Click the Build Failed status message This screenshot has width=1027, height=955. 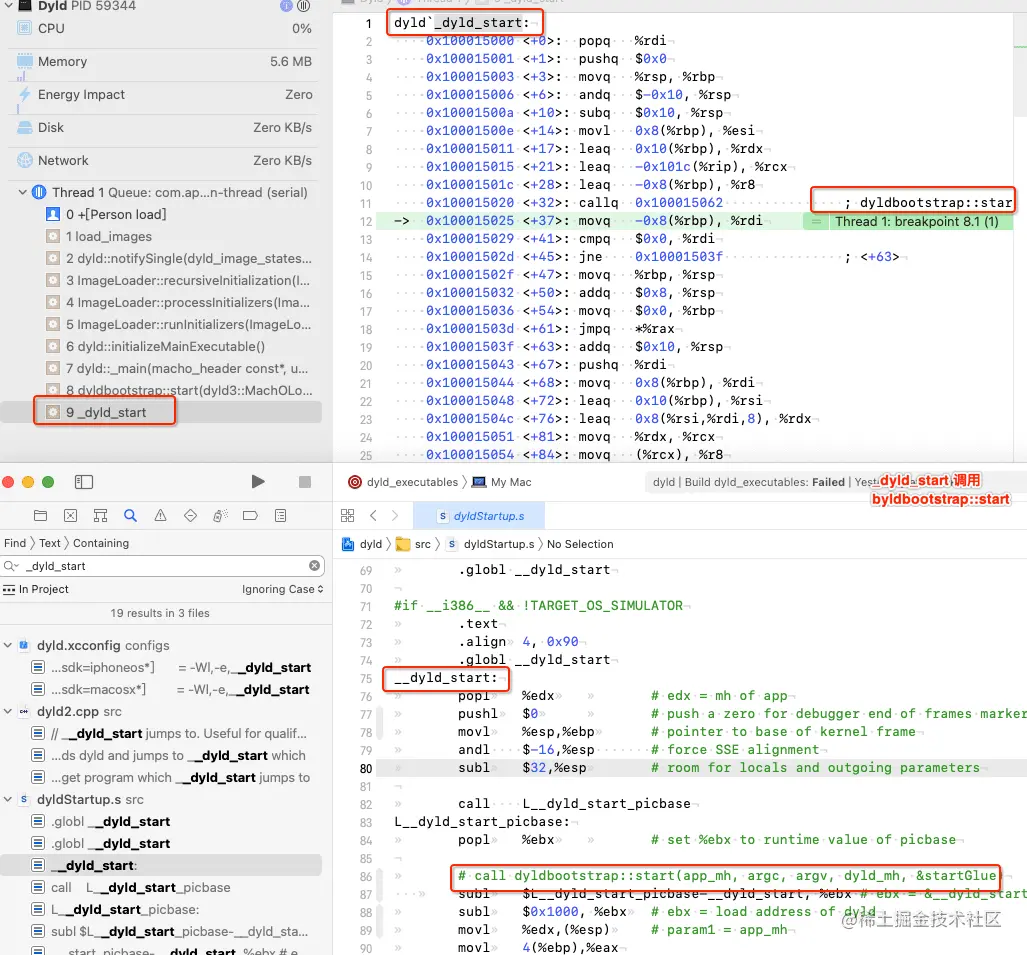[749, 482]
